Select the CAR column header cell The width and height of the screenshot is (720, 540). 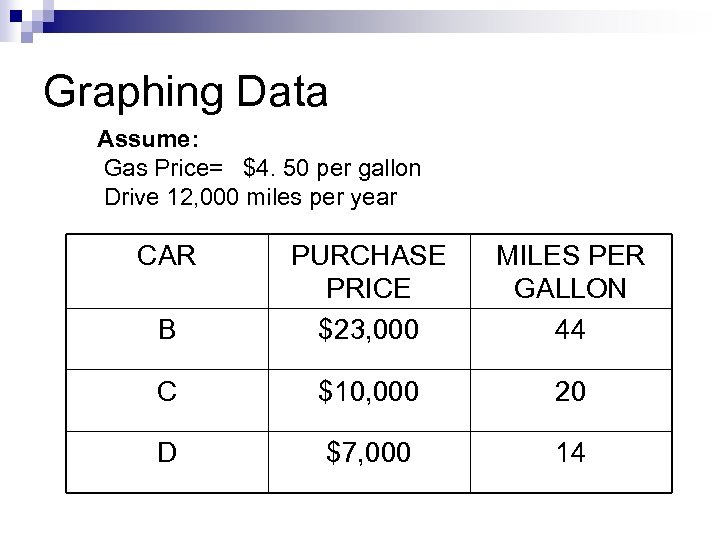pos(166,256)
